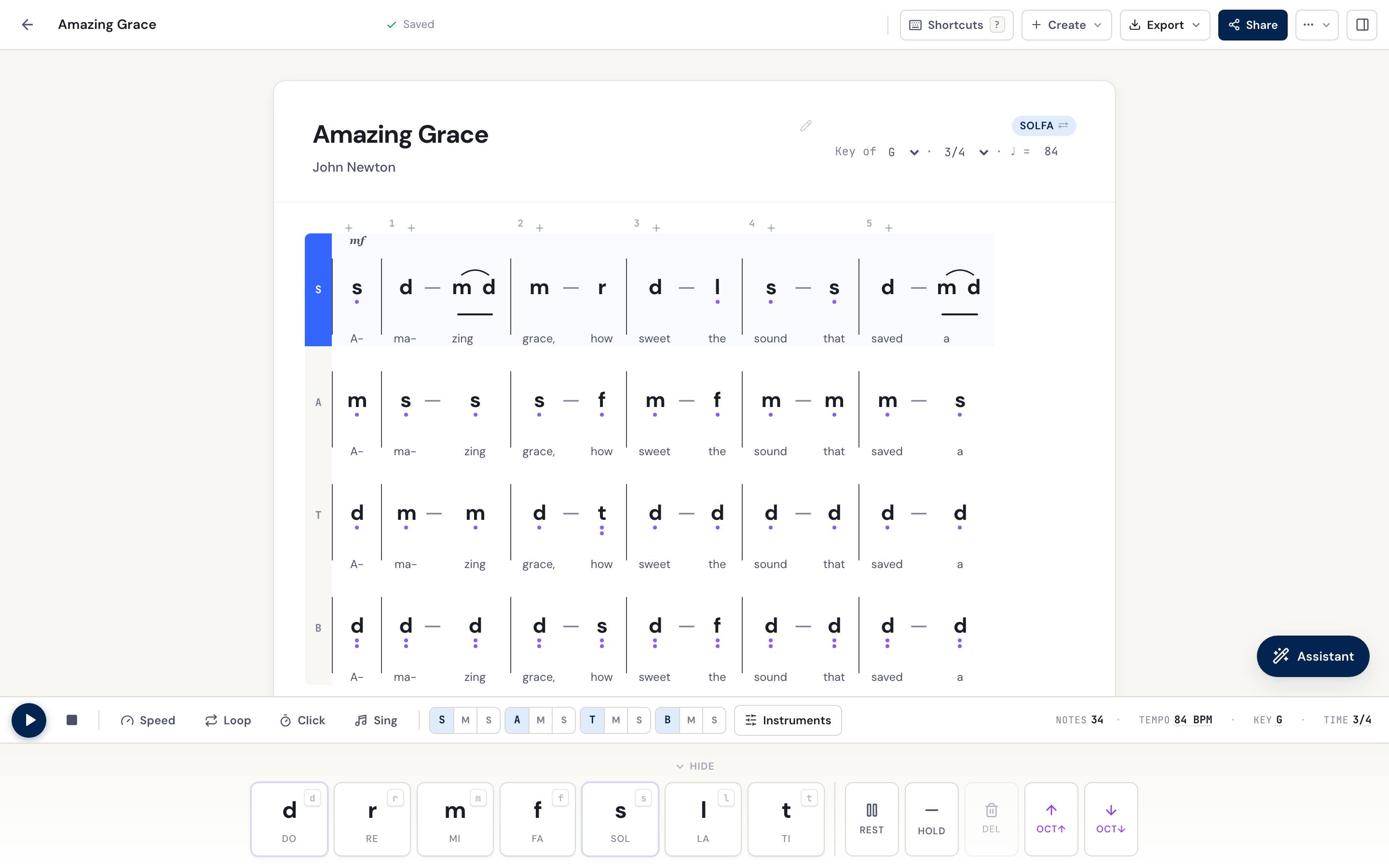Click the John Newton composer text
The height and width of the screenshot is (868, 1389).
tap(354, 167)
